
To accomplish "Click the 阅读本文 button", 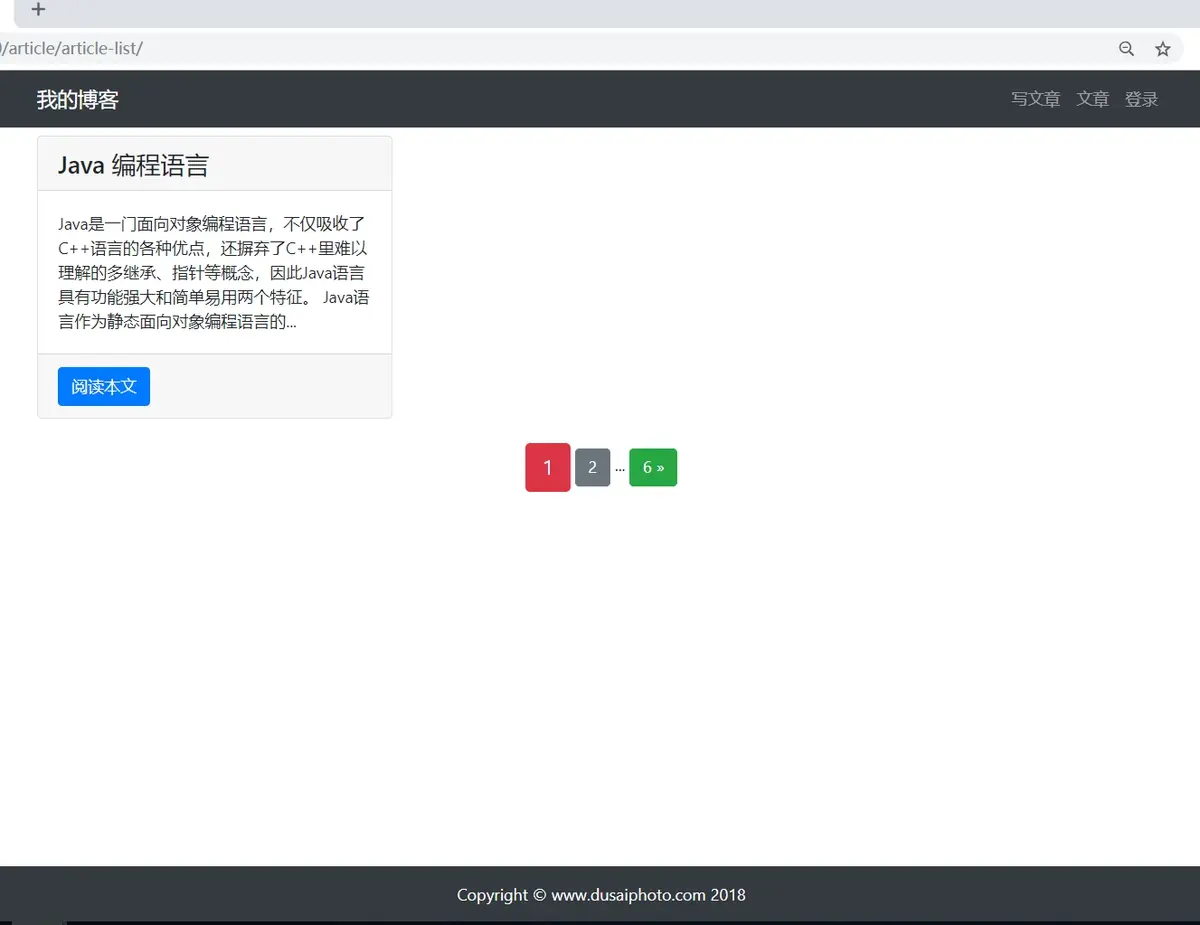I will (x=104, y=386).
